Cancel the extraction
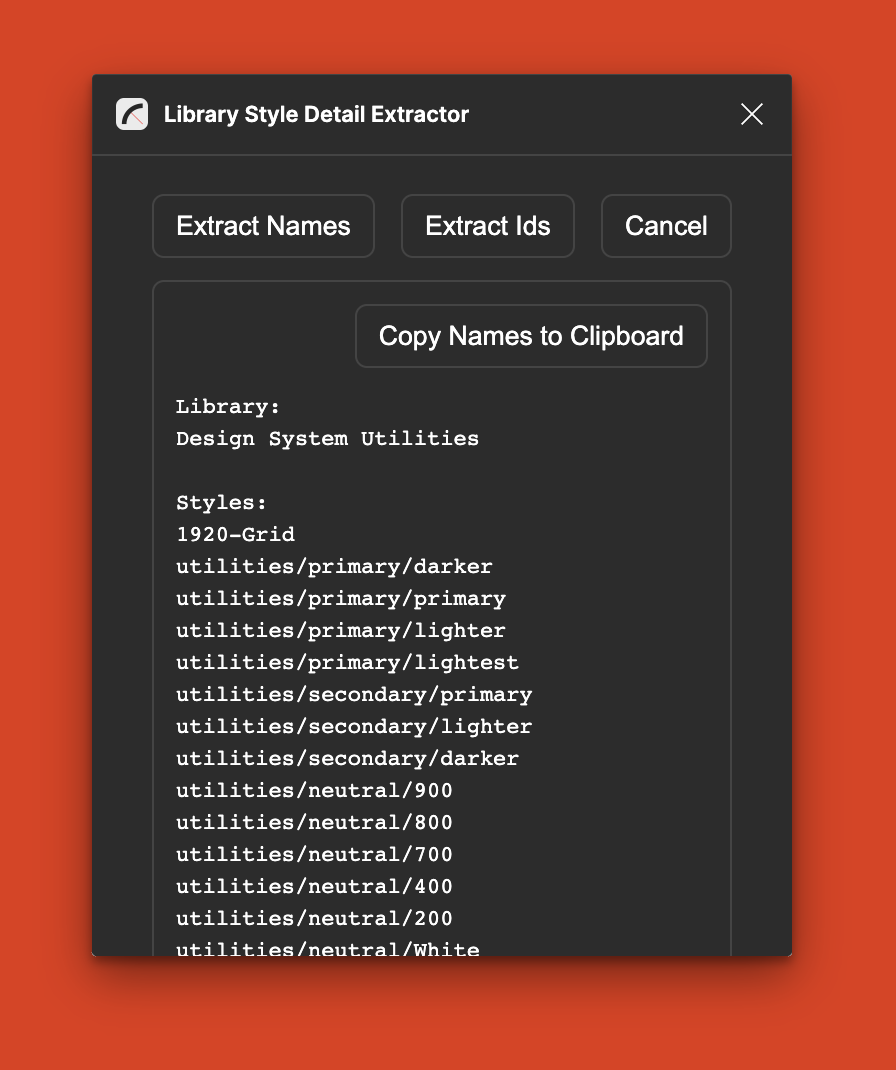This screenshot has height=1070, width=896. click(x=666, y=226)
